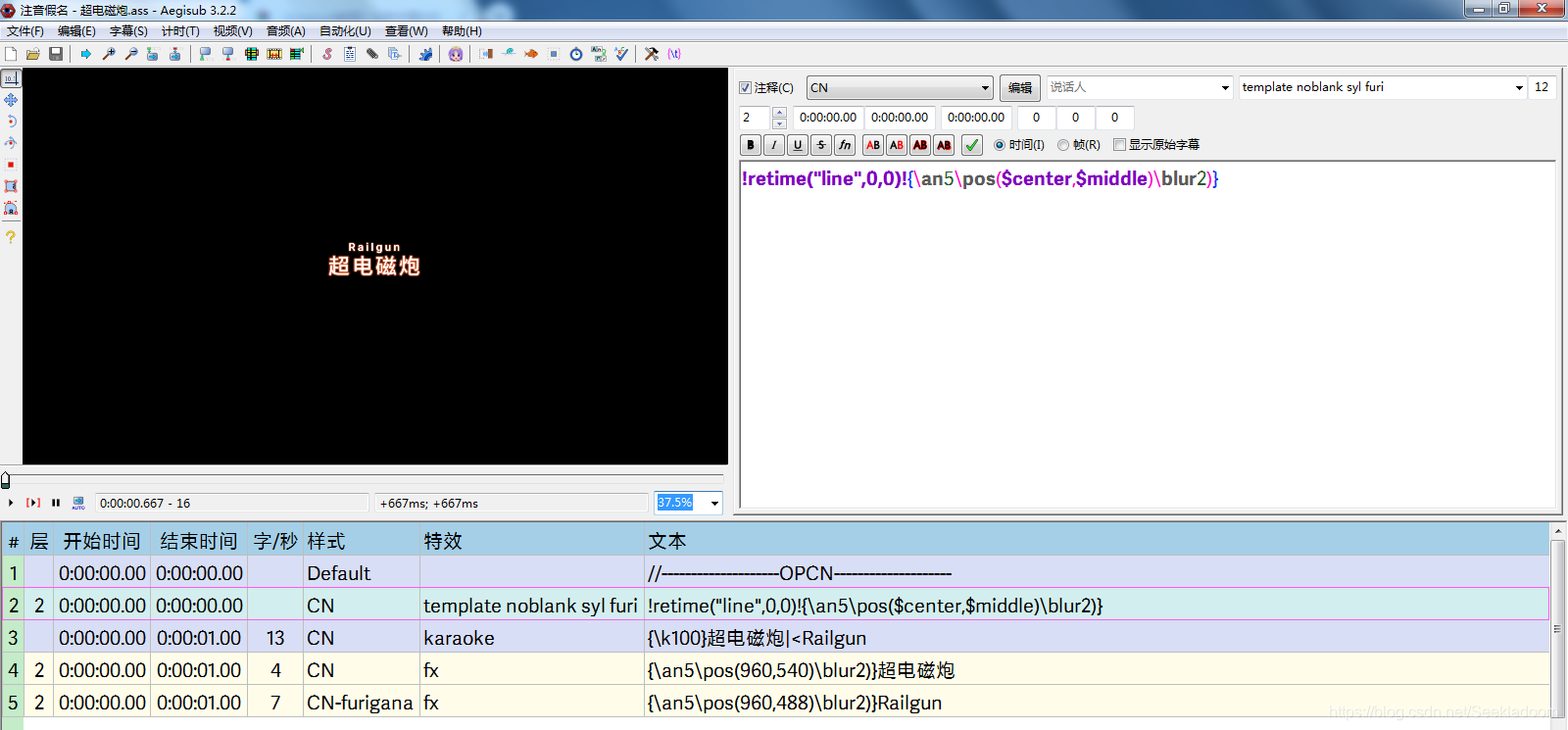Click the vertical scrollbar of subtitle grid
1568x730 pixels.
(1557, 627)
